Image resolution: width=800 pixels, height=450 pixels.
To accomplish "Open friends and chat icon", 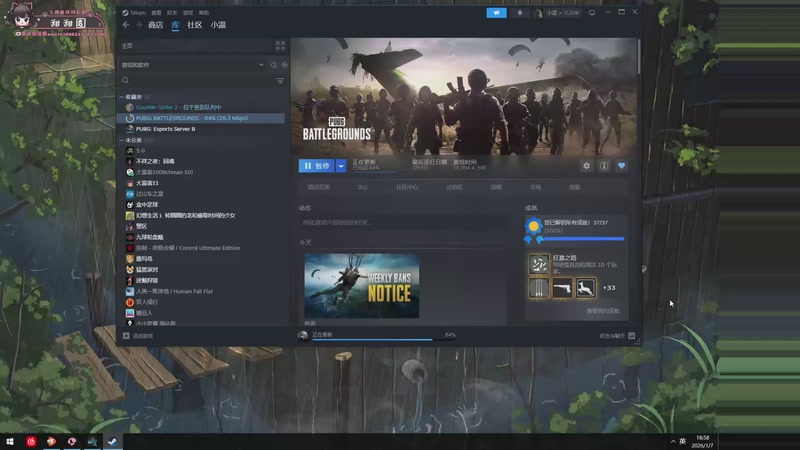I will point(632,336).
